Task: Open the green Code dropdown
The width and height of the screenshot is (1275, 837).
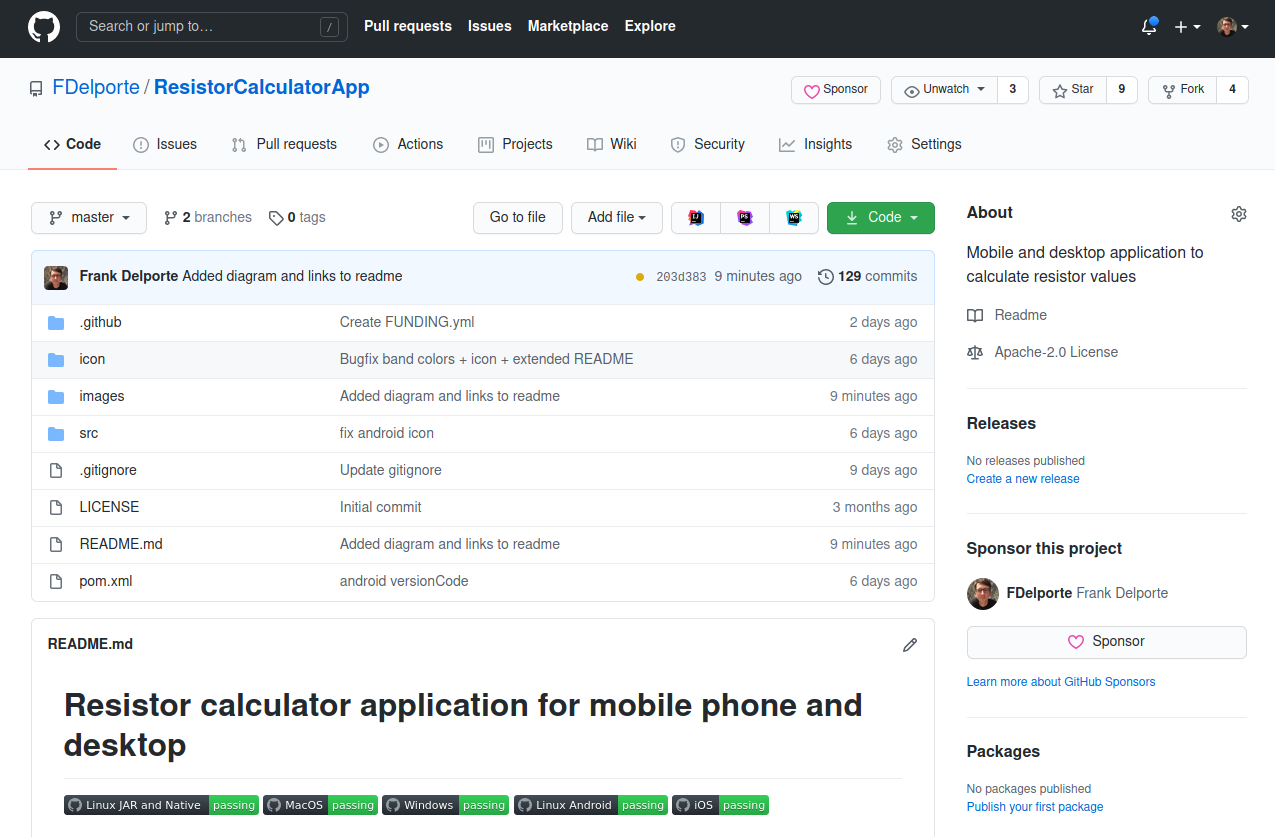Action: 881,218
